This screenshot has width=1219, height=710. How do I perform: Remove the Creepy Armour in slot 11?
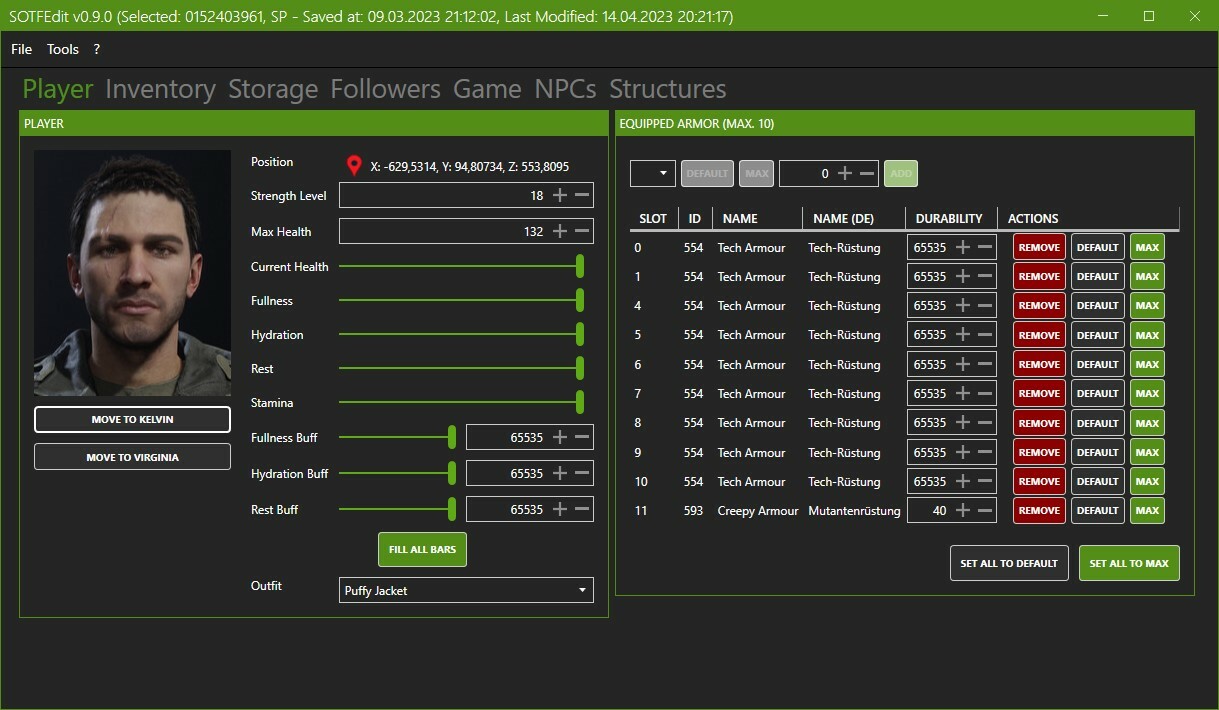1039,510
